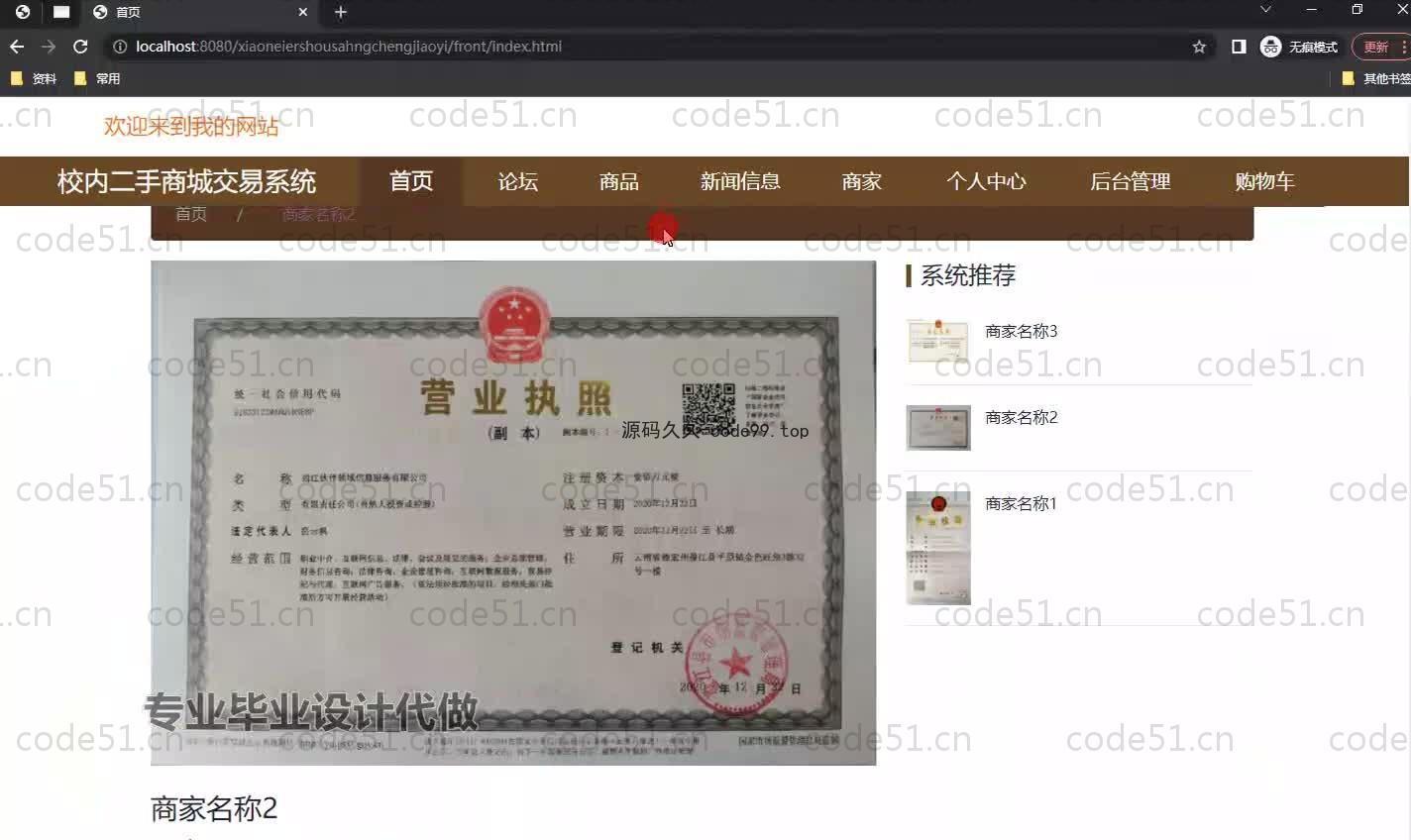Open the 其他书签 bookmarks folder
The width and height of the screenshot is (1411, 840).
pyautogui.click(x=1376, y=78)
